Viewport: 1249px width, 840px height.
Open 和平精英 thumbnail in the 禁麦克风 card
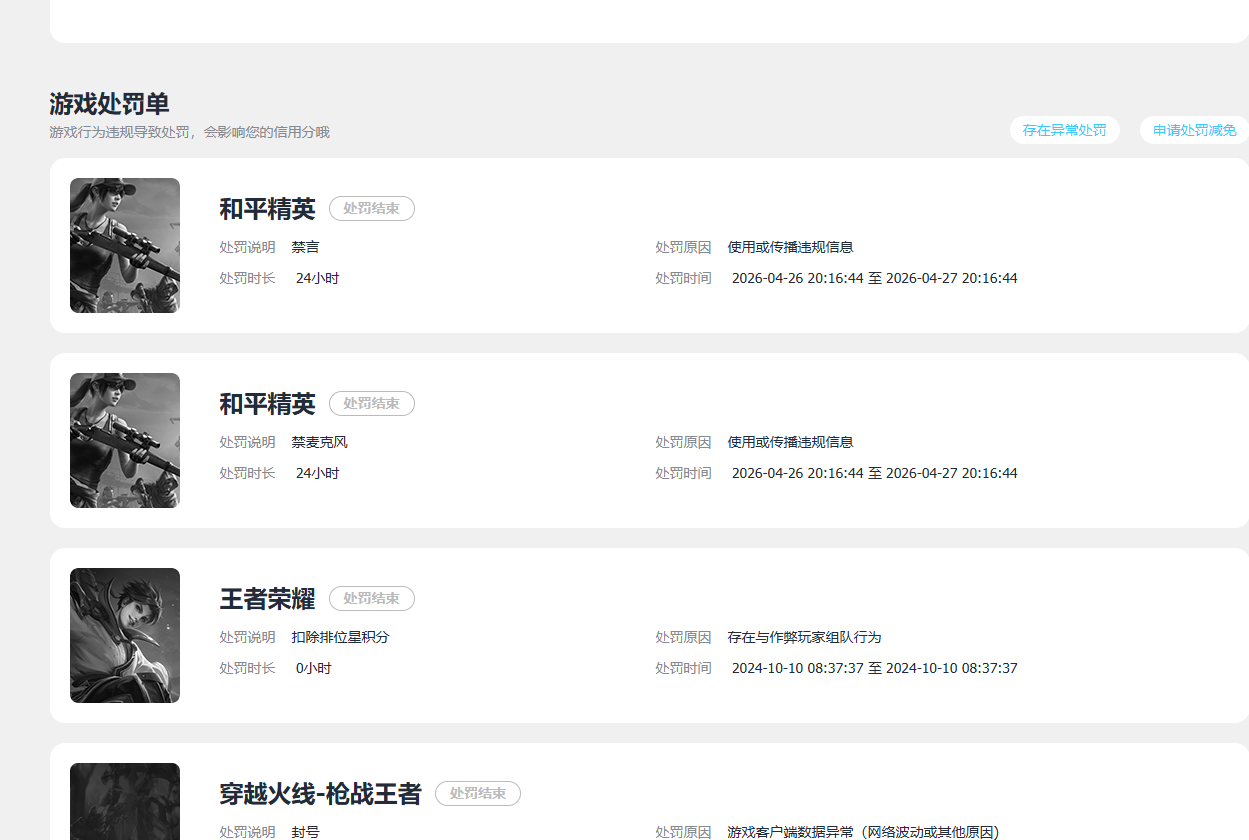coord(125,440)
